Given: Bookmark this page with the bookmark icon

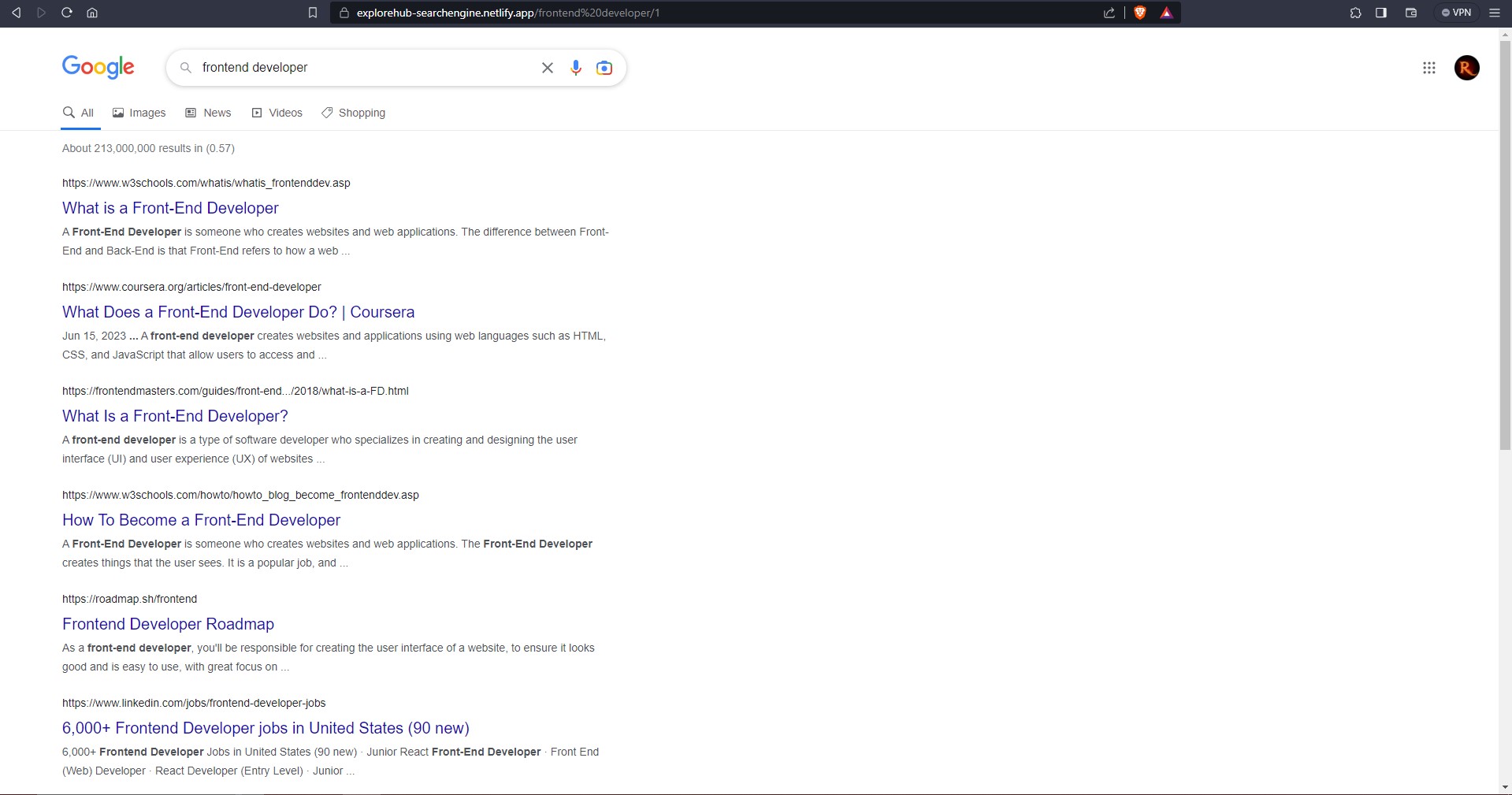Looking at the screenshot, I should pyautogui.click(x=313, y=13).
